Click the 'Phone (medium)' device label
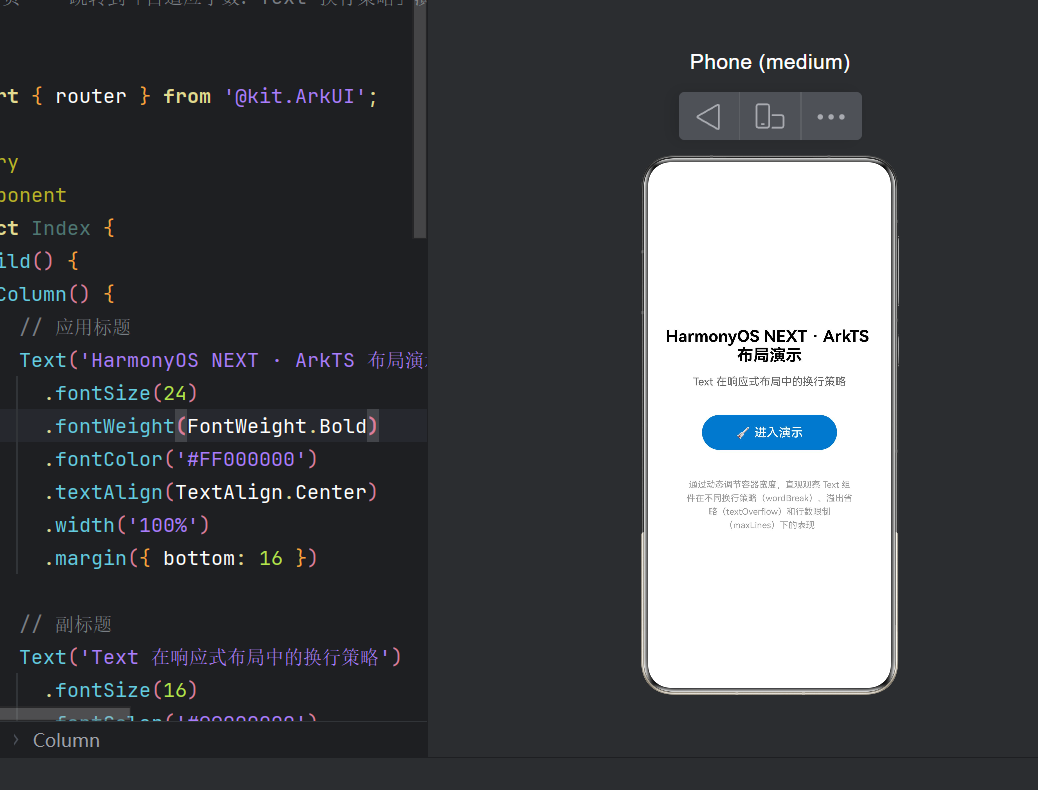Screen dimensions: 1038x790 pyautogui.click(x=769, y=62)
